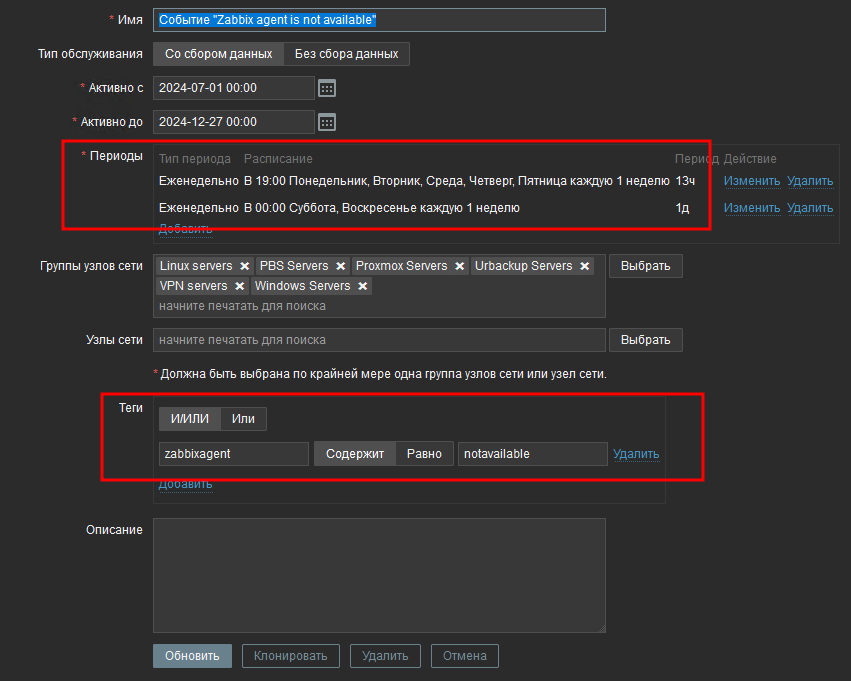This screenshot has height=681, width=851.
Task: Click the bottom Удалить button
Action: click(x=385, y=656)
